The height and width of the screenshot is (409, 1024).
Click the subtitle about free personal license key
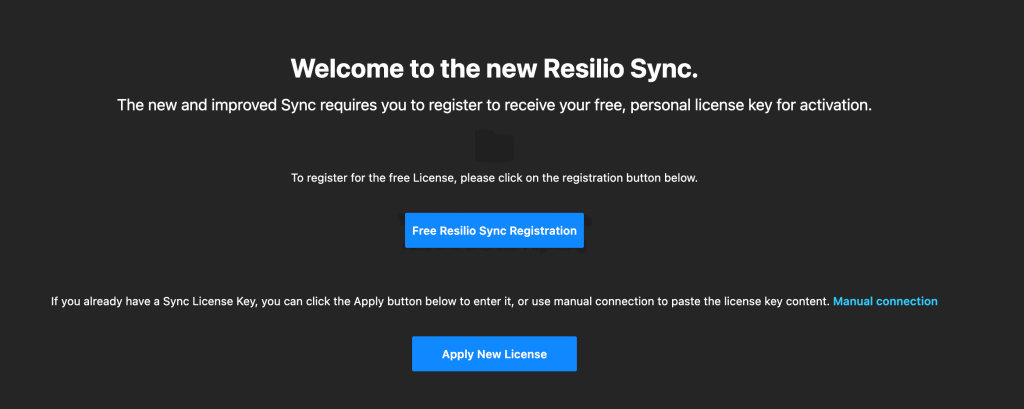(494, 105)
